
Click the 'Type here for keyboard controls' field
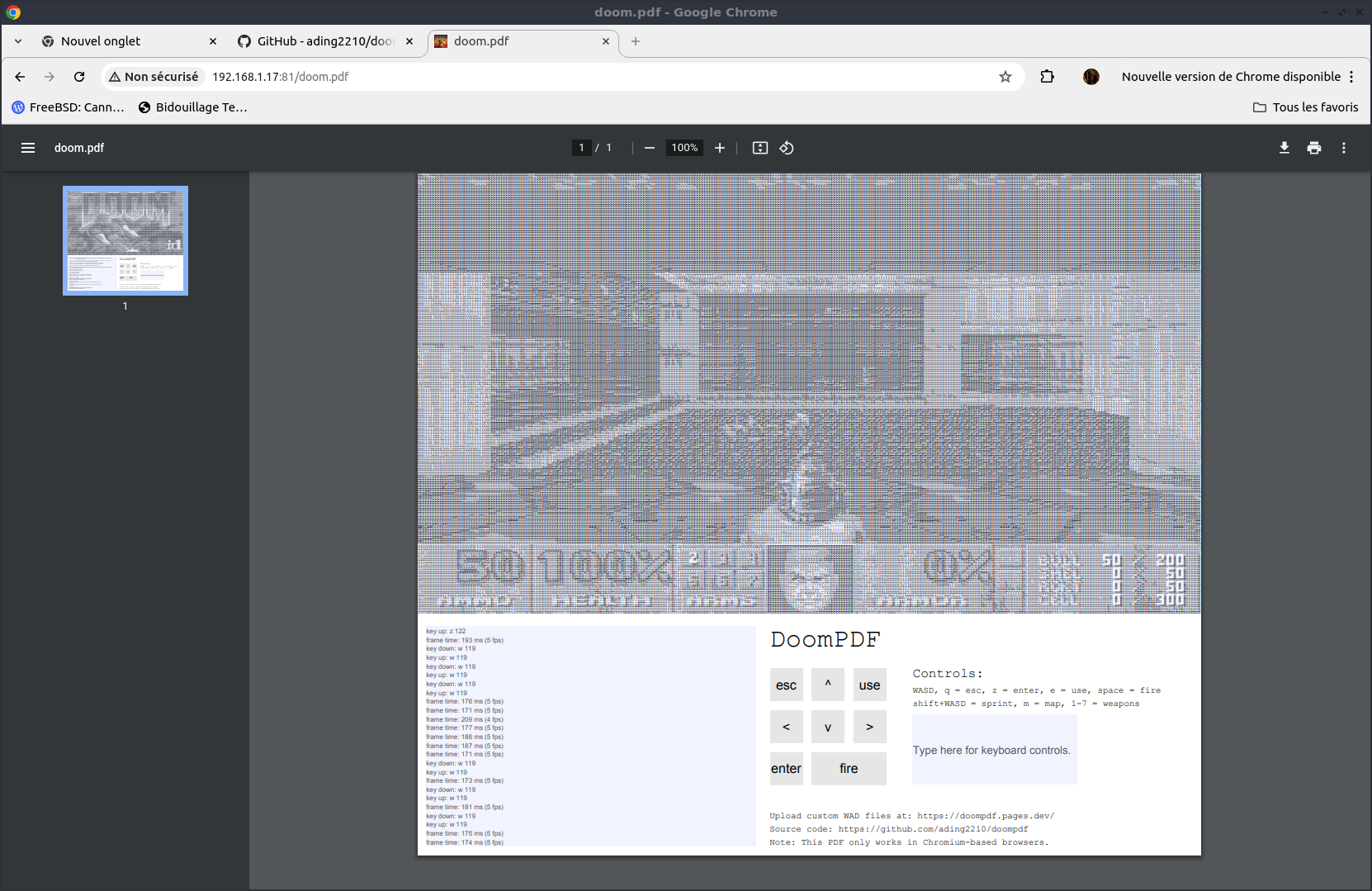[x=995, y=750]
